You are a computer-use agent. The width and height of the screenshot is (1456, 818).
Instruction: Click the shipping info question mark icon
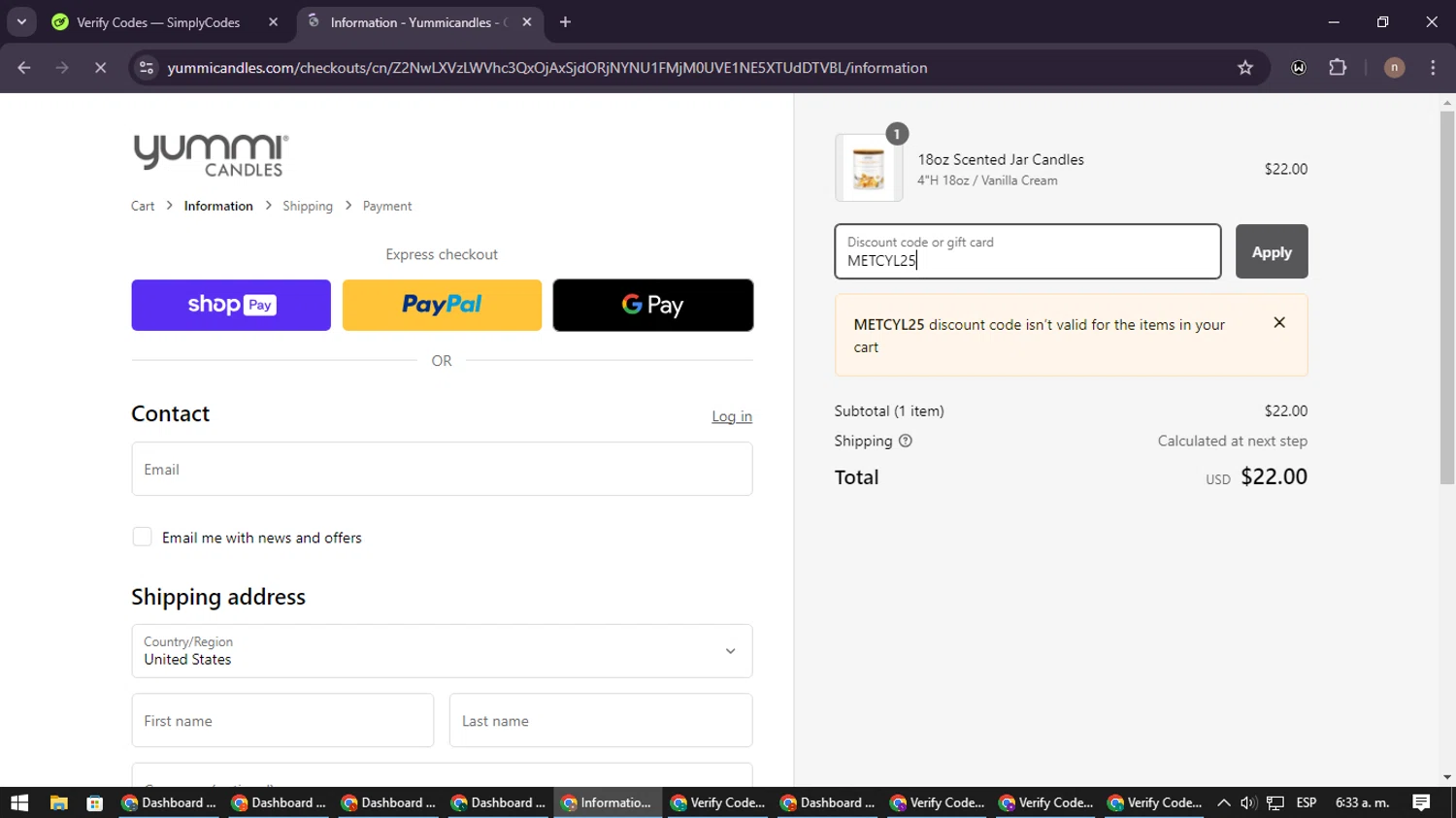(906, 441)
